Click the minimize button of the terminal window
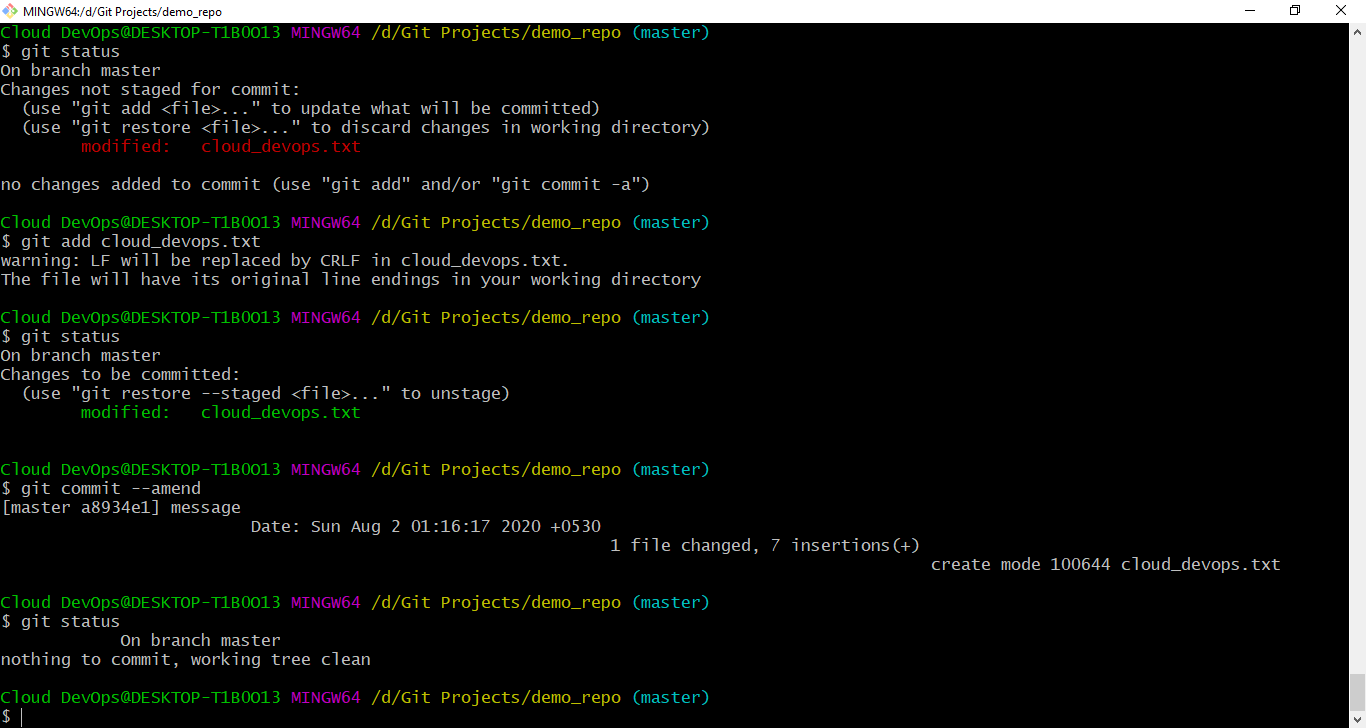 coord(1248,11)
